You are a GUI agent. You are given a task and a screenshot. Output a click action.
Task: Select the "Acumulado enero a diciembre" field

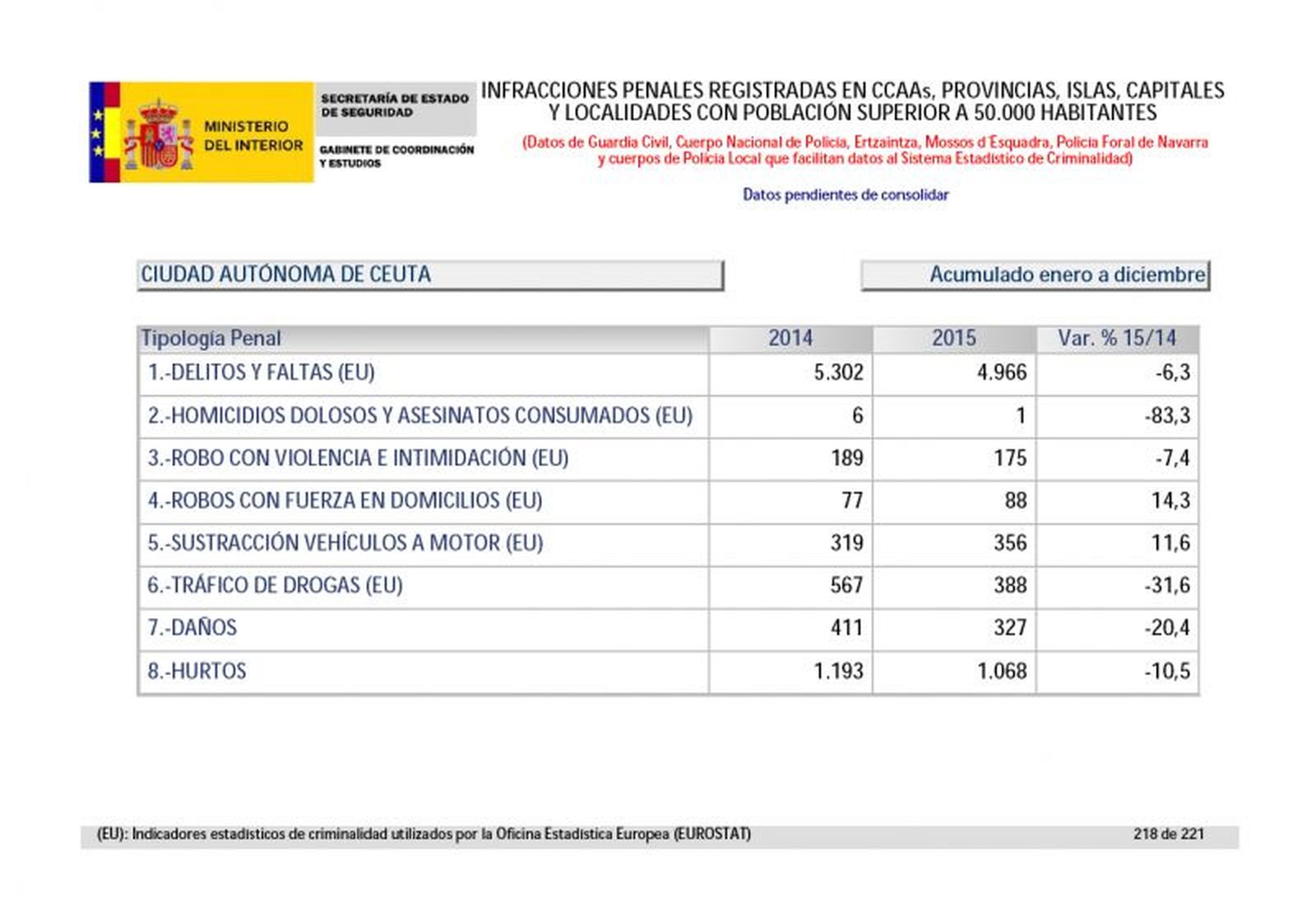(1036, 275)
